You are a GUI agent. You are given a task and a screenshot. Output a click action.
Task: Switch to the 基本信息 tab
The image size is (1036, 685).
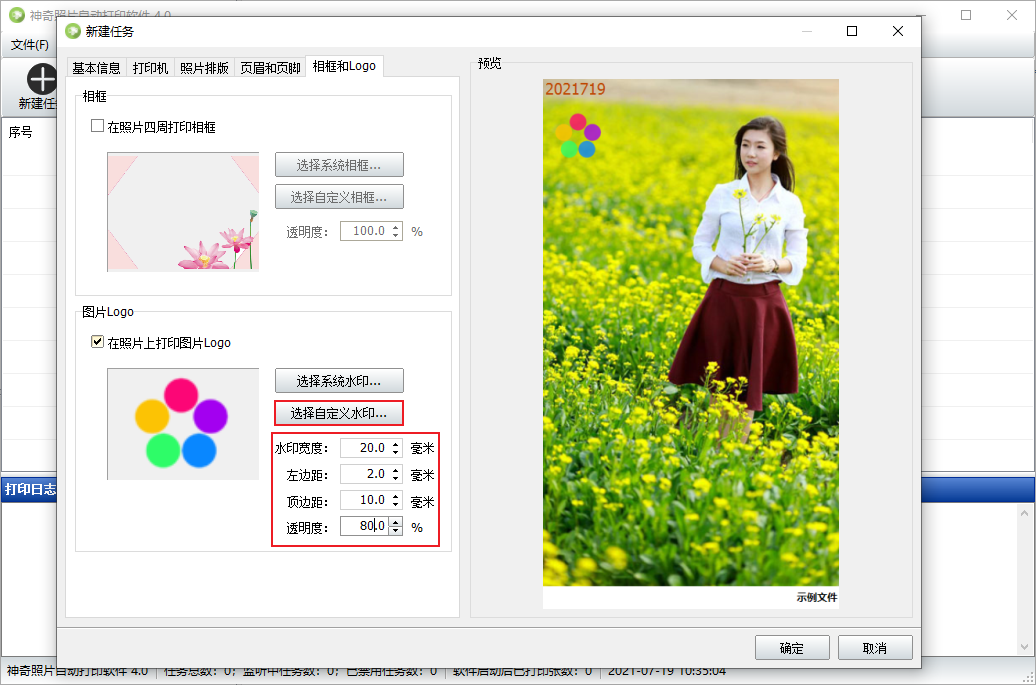tap(96, 68)
